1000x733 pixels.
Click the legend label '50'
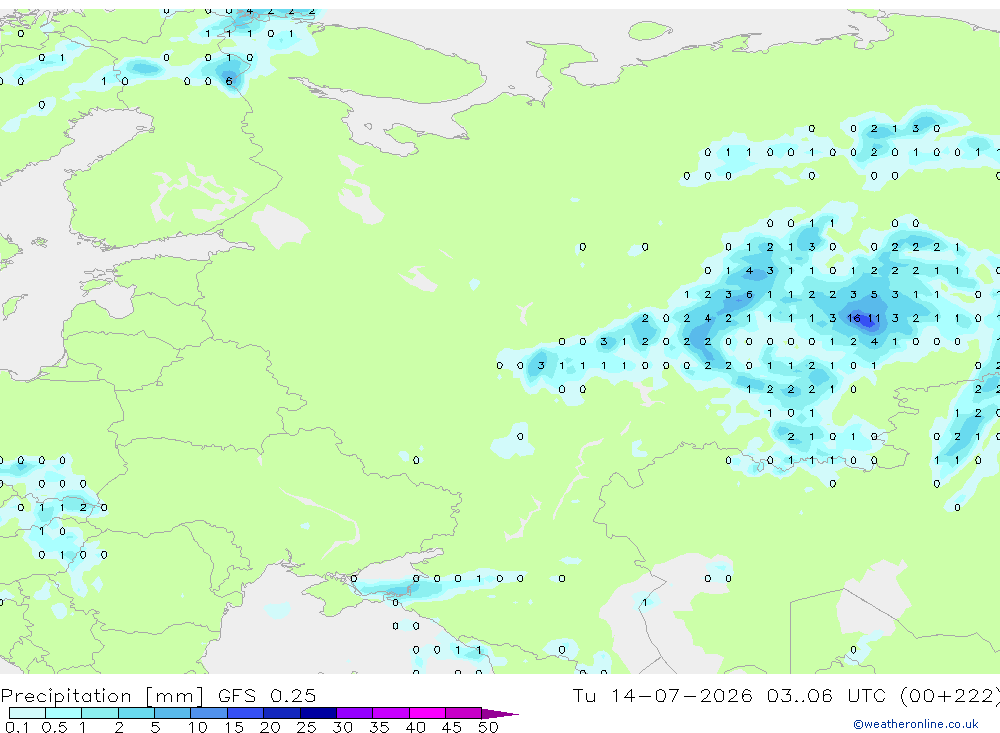(x=488, y=727)
